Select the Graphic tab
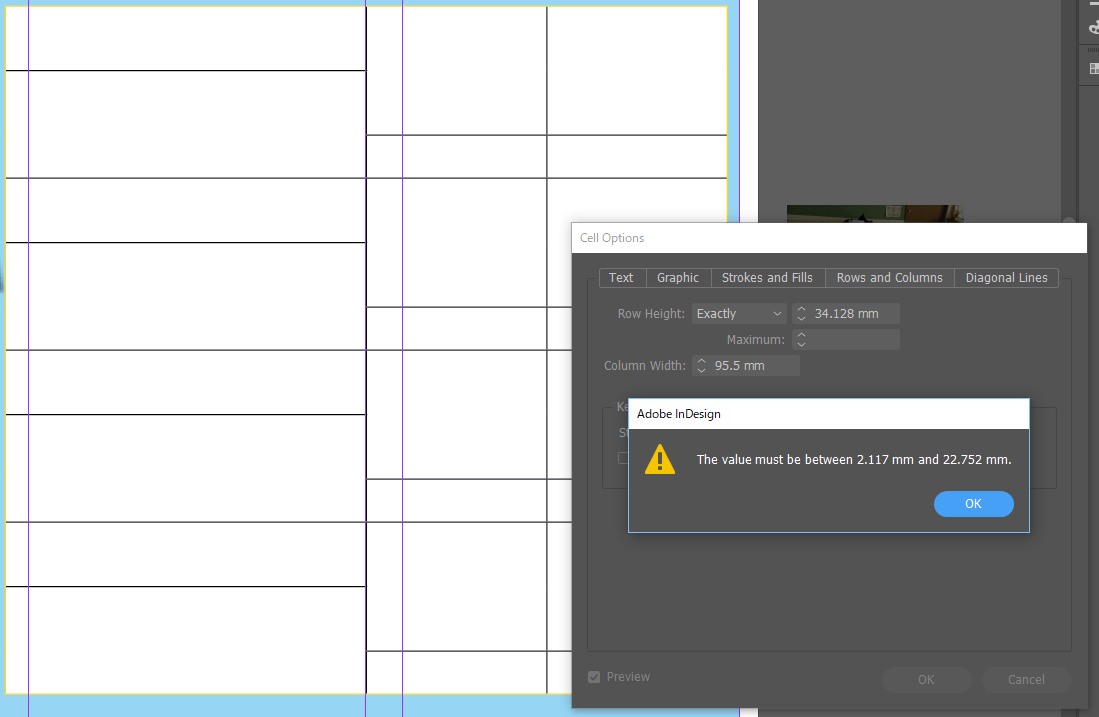The height and width of the screenshot is (717, 1099). pos(678,277)
